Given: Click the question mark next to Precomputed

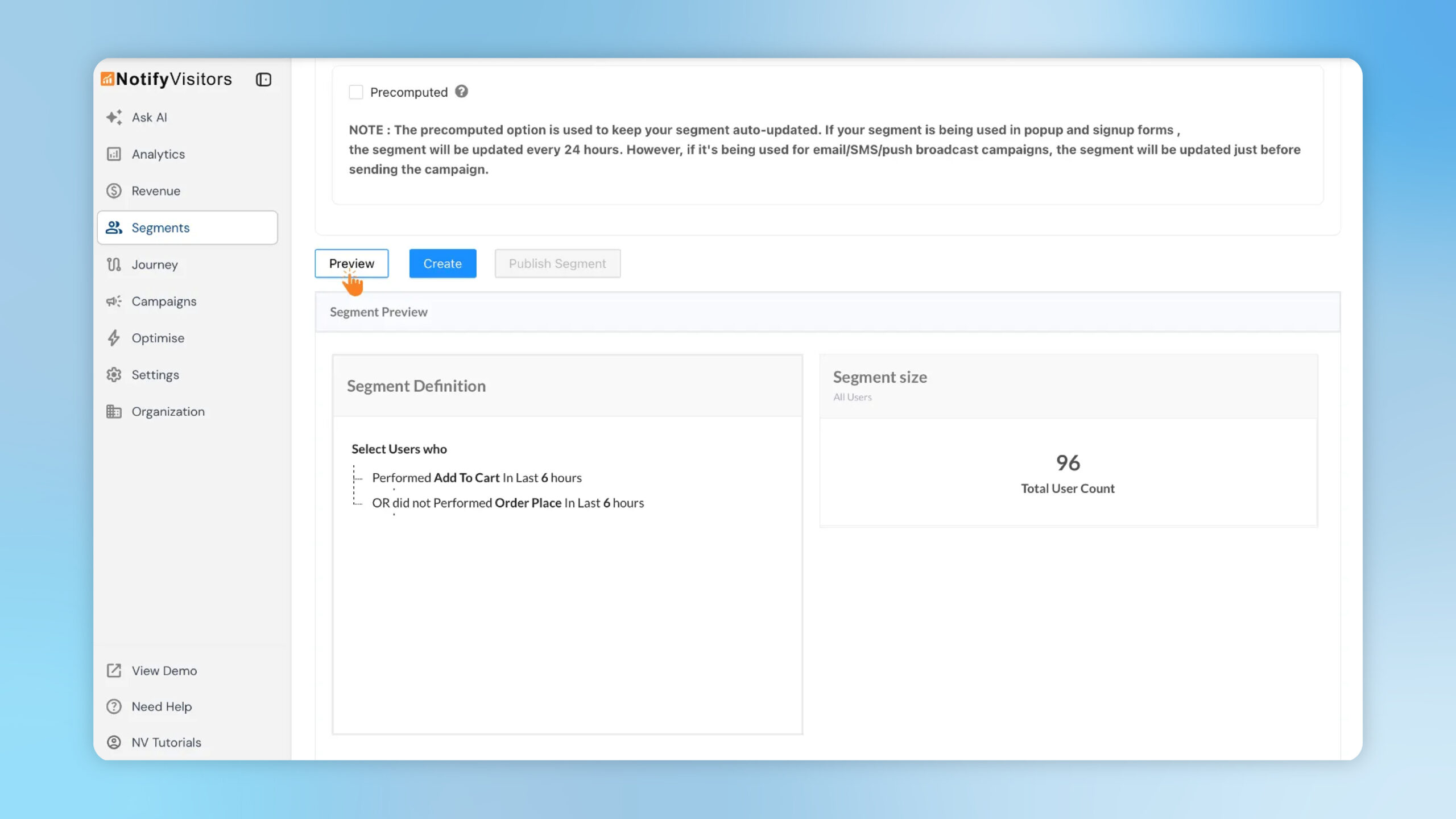Looking at the screenshot, I should tap(461, 92).
